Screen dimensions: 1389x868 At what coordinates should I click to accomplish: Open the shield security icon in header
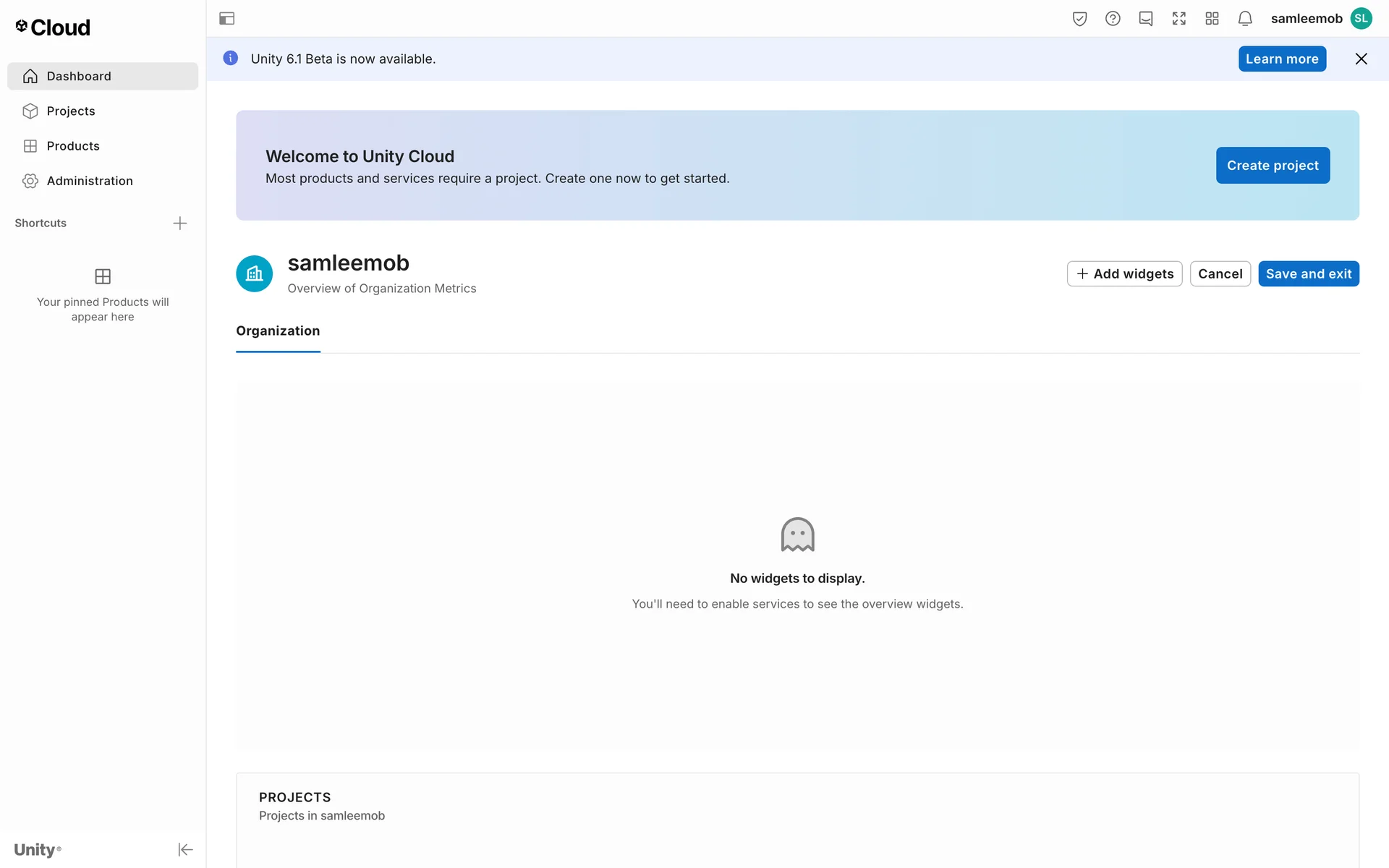pyautogui.click(x=1079, y=19)
